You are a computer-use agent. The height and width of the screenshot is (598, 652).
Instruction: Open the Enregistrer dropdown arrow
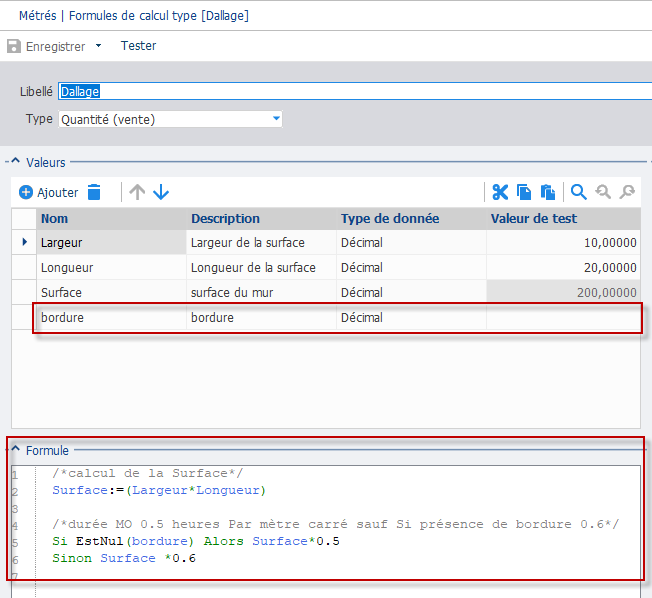pyautogui.click(x=99, y=46)
